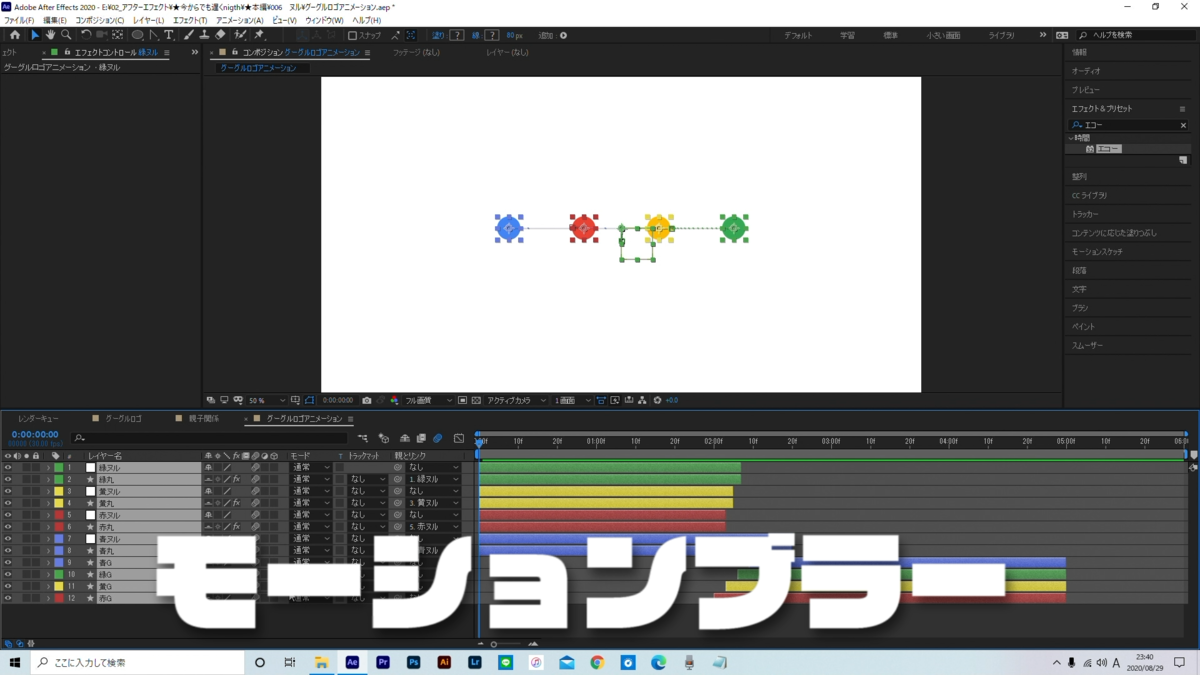Select the Selection (arrow) tool
Image resolution: width=1200 pixels, height=675 pixels.
click(35, 35)
